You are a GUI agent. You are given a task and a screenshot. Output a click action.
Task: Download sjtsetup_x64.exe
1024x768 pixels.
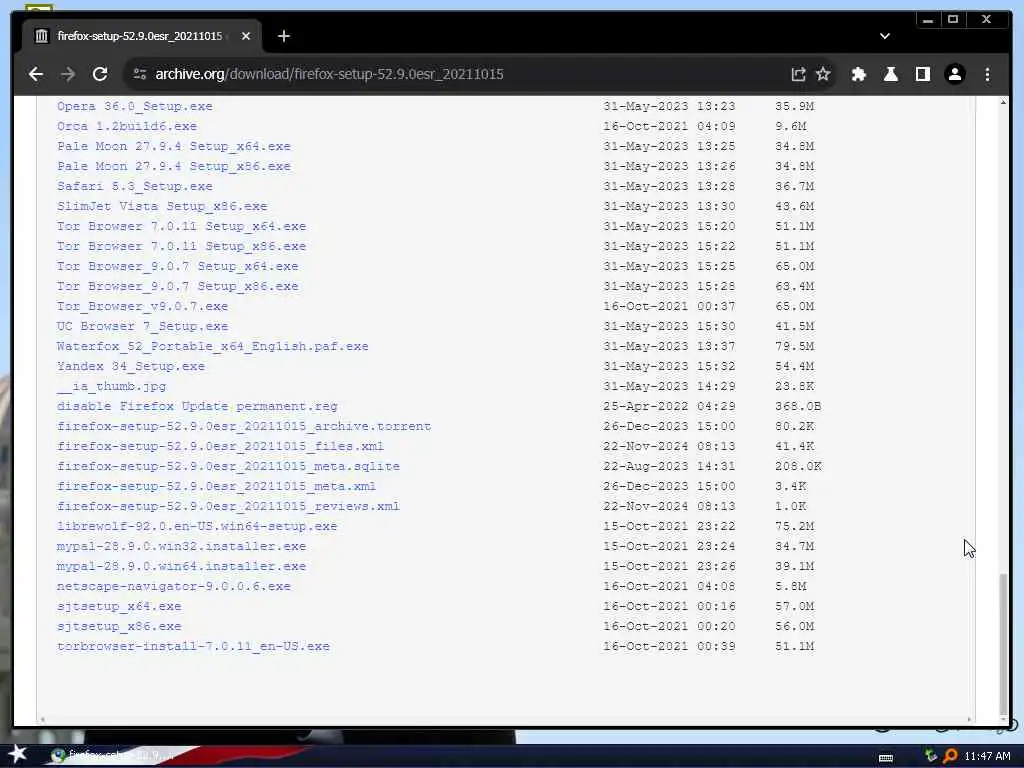tap(119, 607)
